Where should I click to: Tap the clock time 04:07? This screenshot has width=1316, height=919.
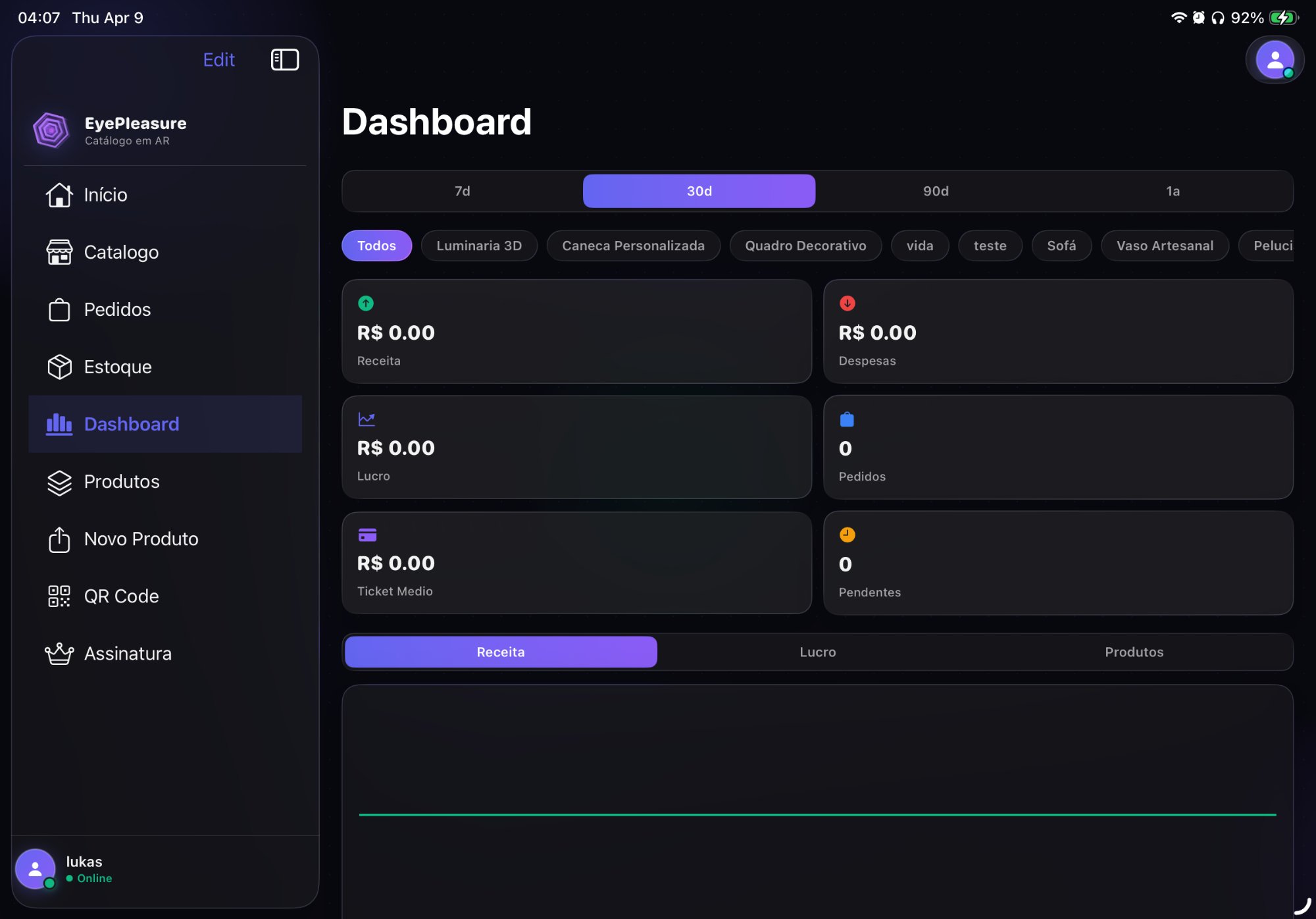point(39,18)
